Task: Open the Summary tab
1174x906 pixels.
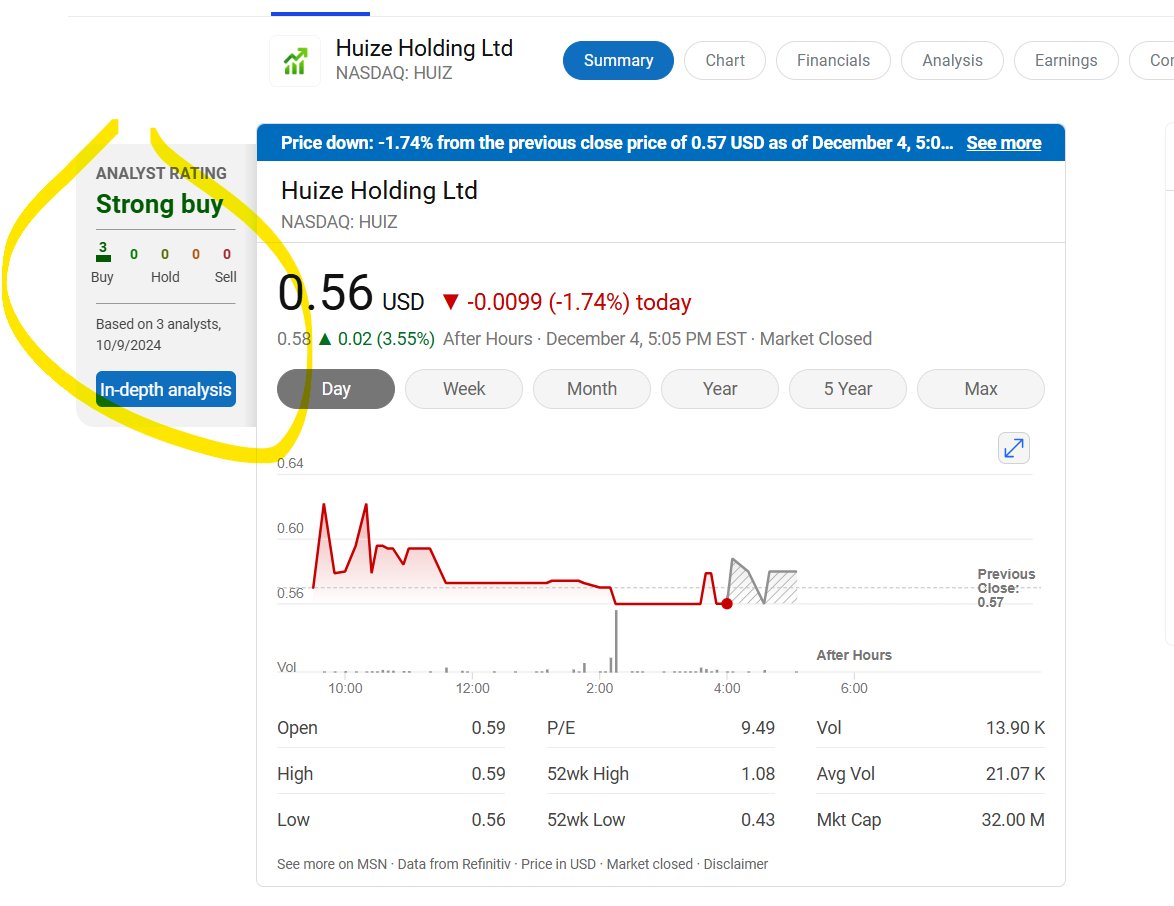Action: [x=618, y=61]
